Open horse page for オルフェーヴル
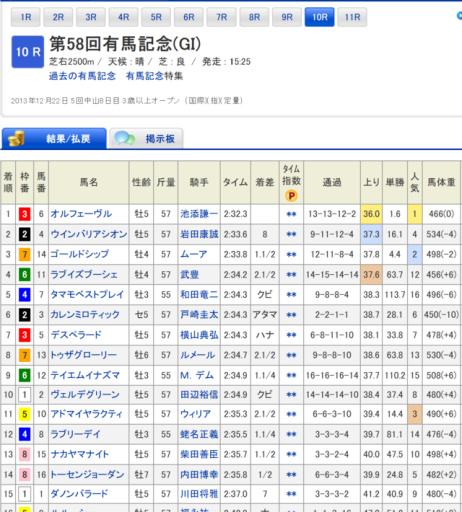This screenshot has height=512, width=462. click(x=81, y=214)
